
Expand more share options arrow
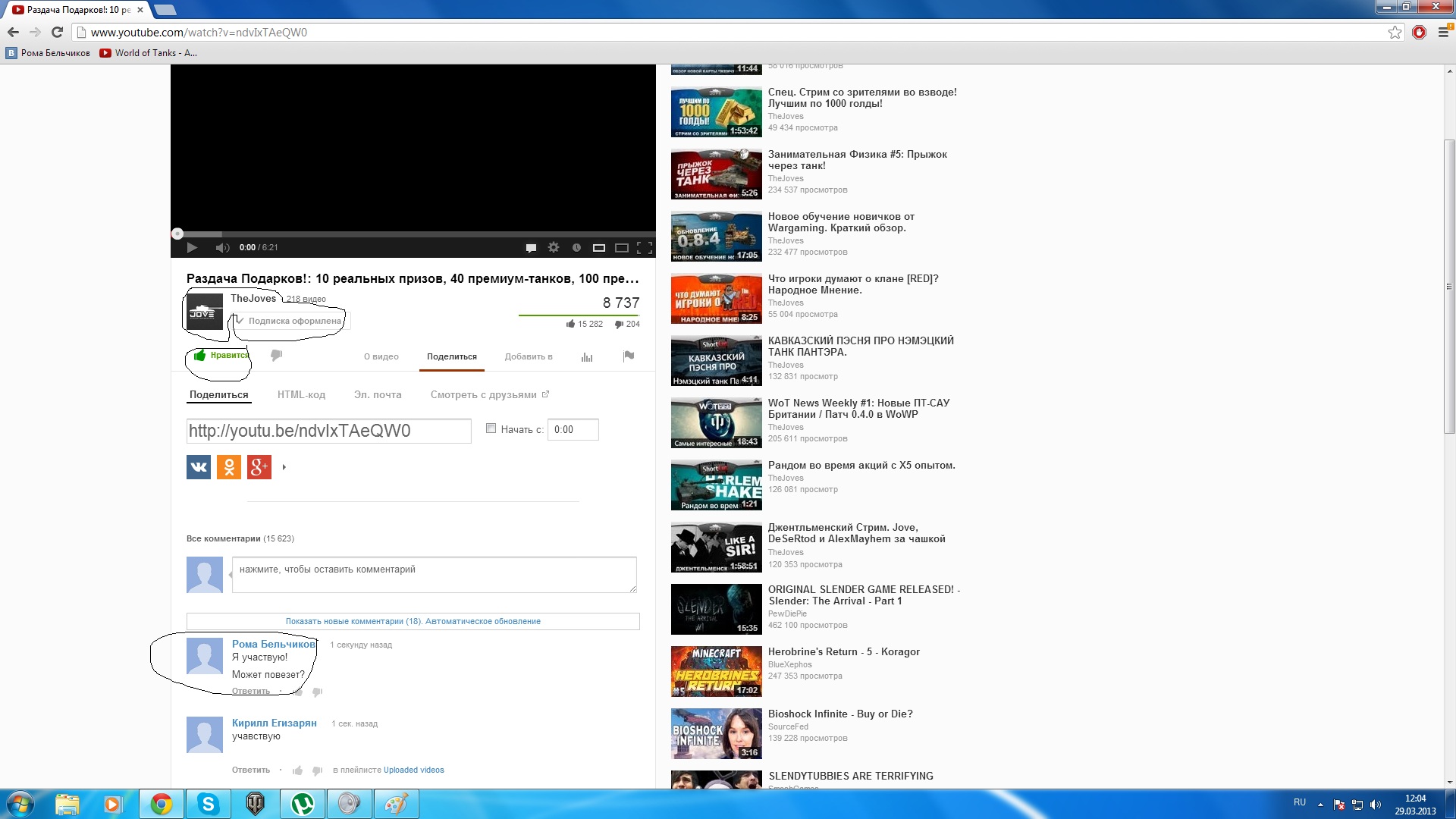click(284, 467)
